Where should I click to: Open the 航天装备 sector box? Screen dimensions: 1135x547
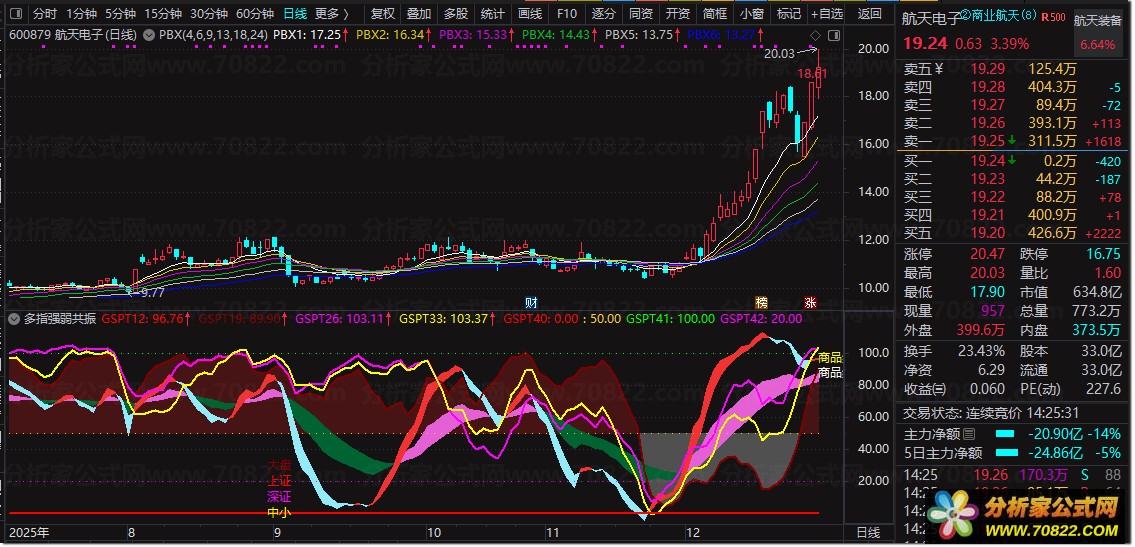tap(1097, 32)
